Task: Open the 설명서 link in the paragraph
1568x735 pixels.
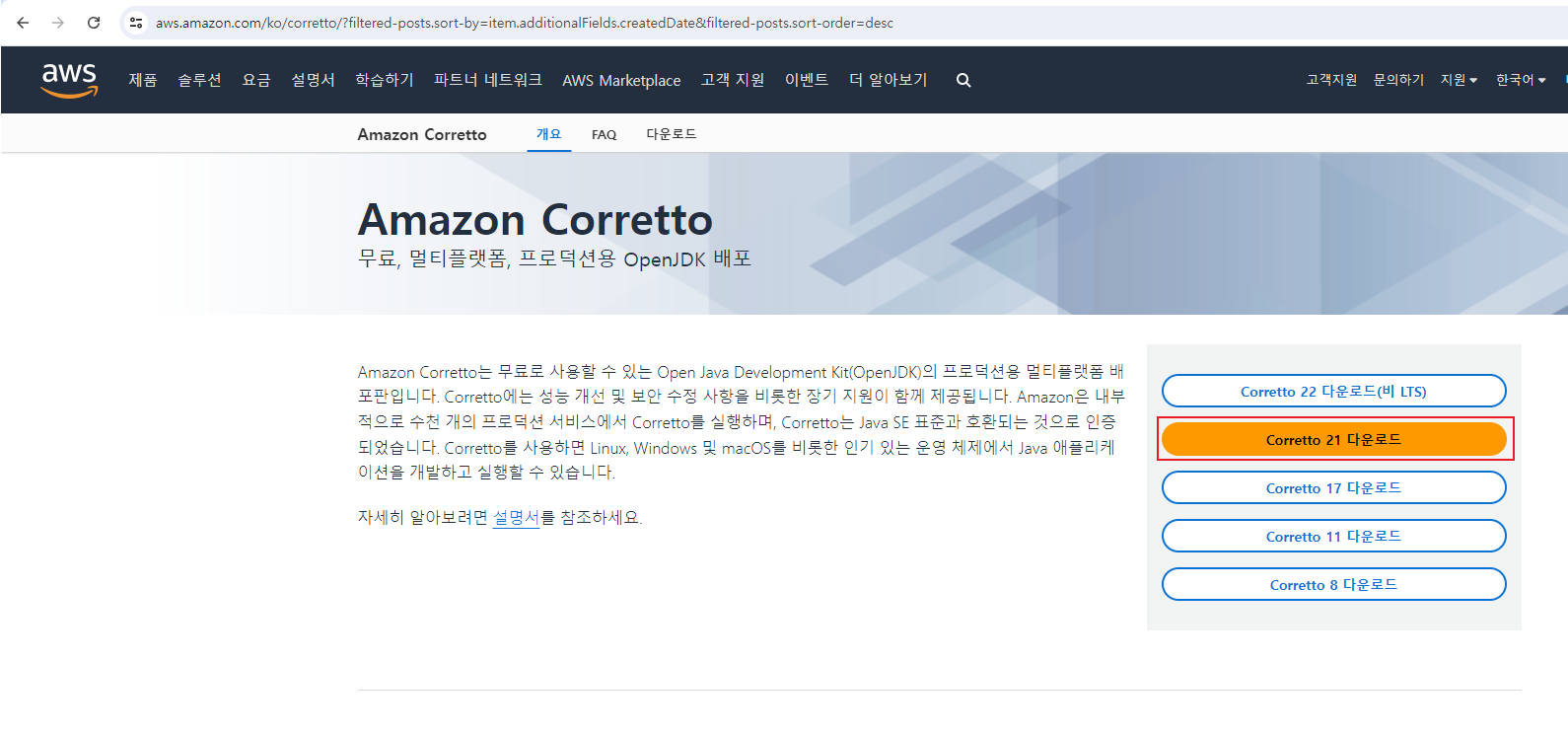Action: pos(516,517)
